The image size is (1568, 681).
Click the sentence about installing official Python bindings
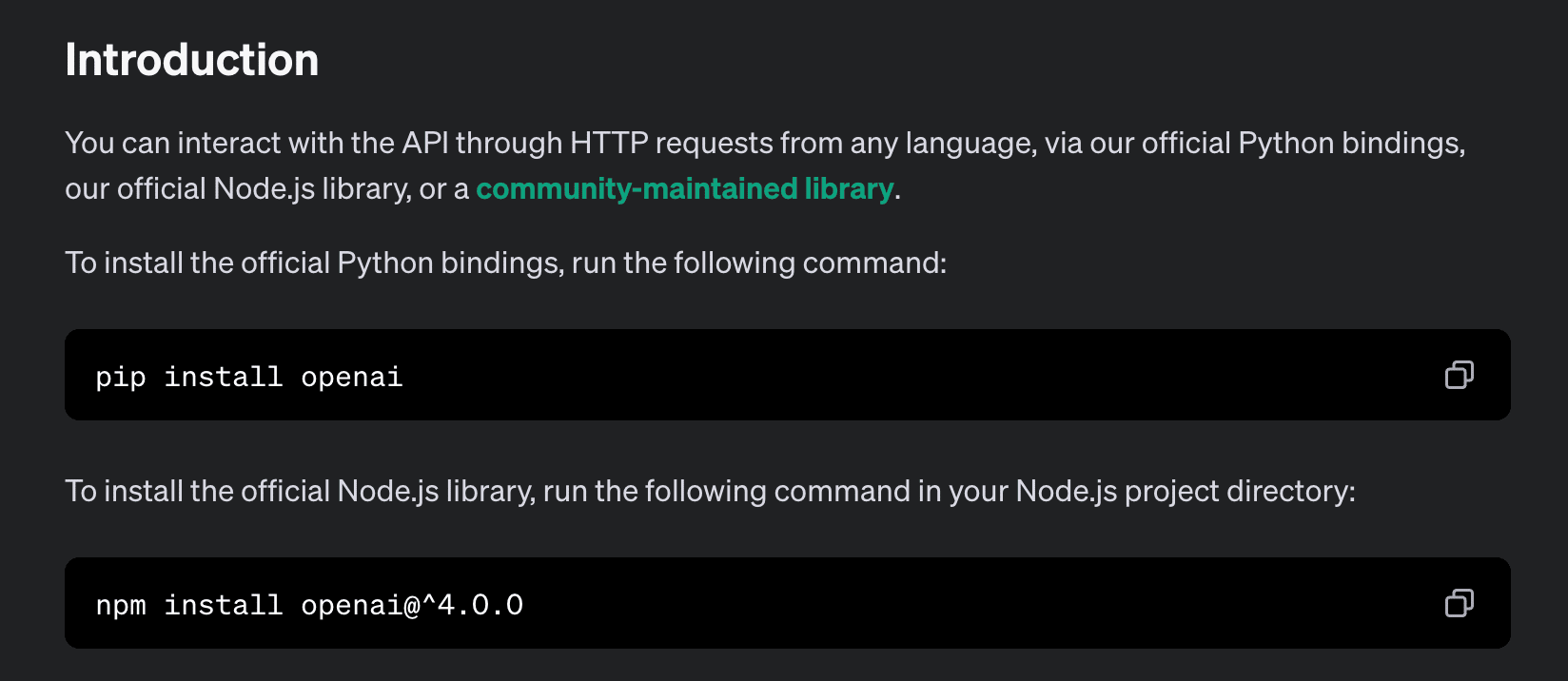506,263
